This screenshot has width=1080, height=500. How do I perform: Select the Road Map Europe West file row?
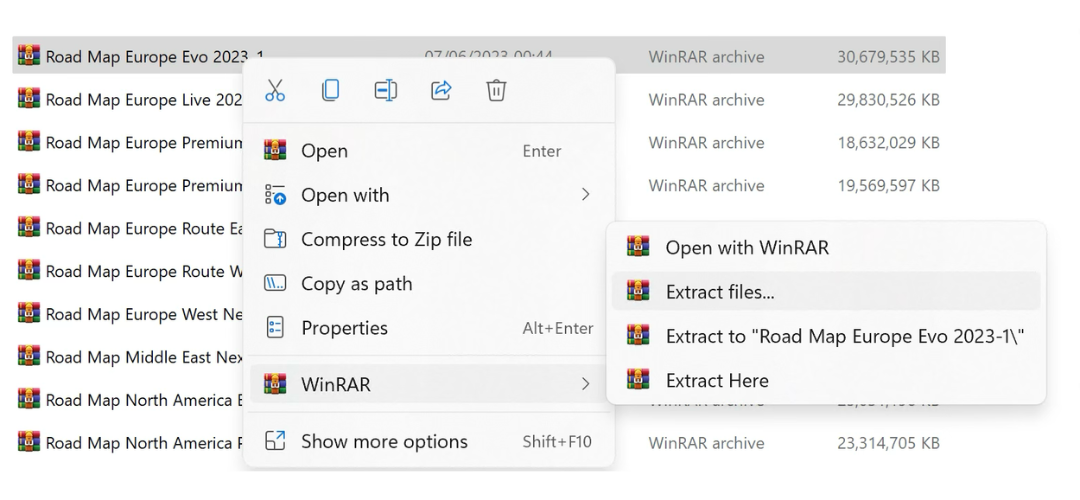(140, 314)
